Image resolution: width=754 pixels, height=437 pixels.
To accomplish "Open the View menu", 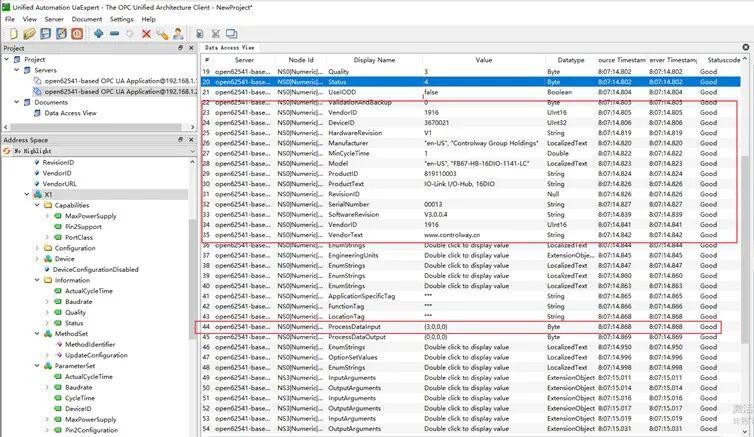I will [29, 19].
